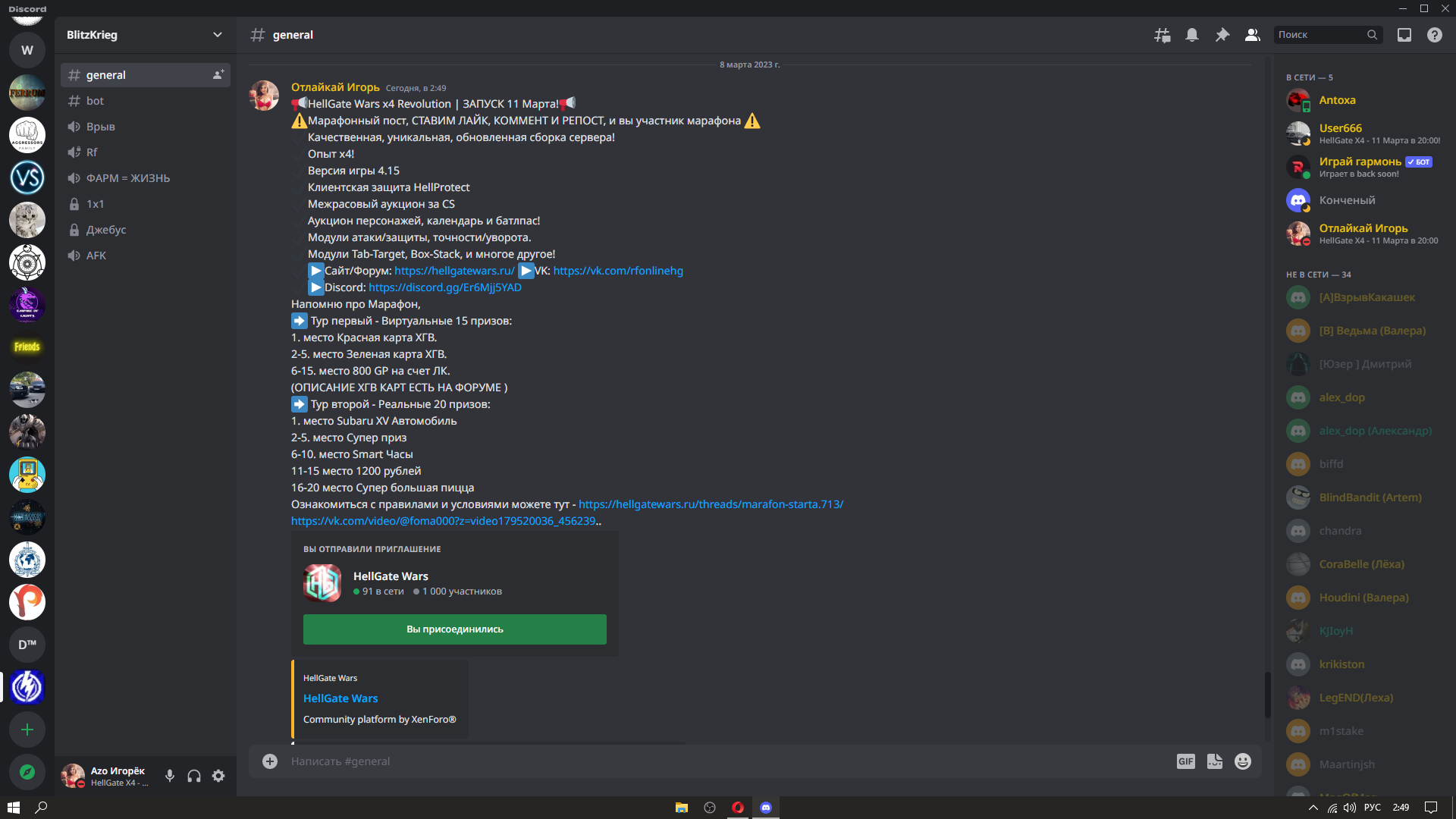
Task: Open user settings gear
Action: click(218, 776)
